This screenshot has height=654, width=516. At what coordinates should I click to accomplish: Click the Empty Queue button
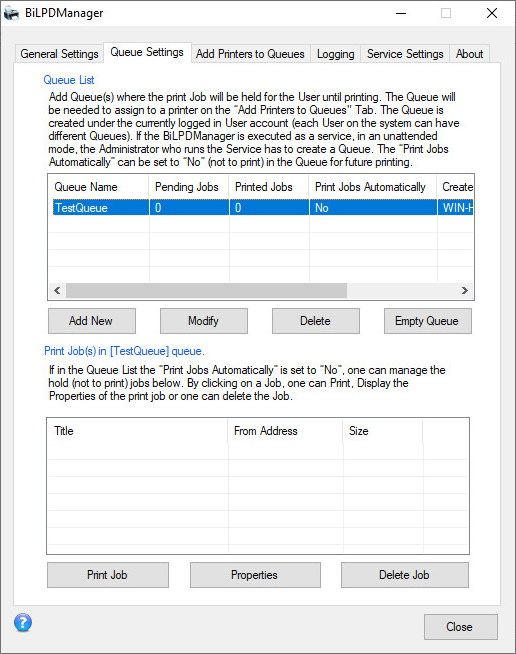[x=428, y=321]
